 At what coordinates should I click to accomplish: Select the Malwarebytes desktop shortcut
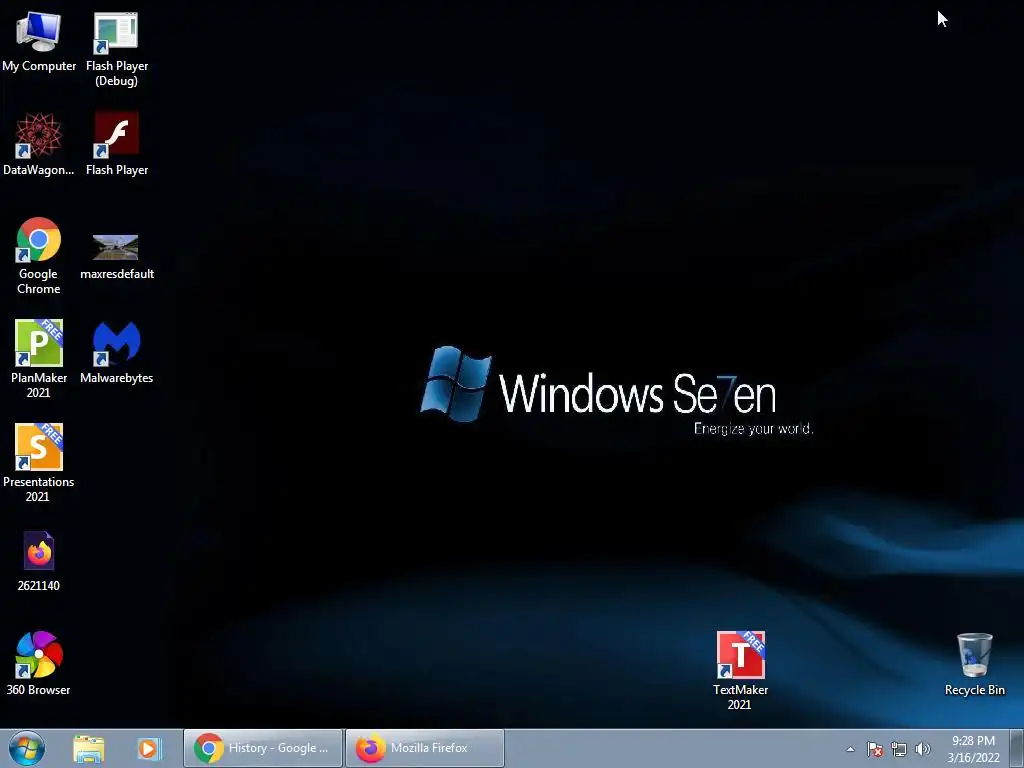click(x=116, y=352)
